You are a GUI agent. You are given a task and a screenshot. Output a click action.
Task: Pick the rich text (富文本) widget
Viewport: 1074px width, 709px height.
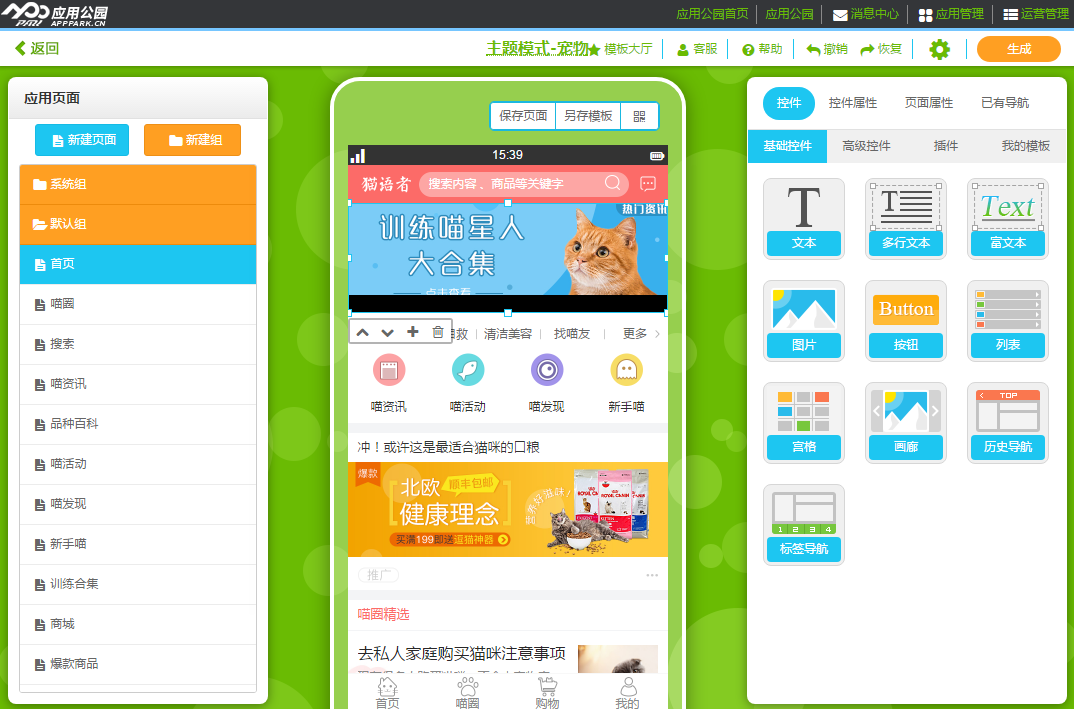tap(1007, 218)
